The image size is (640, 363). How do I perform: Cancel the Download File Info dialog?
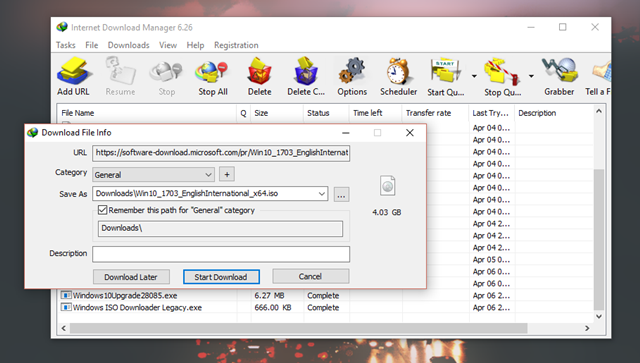point(310,276)
